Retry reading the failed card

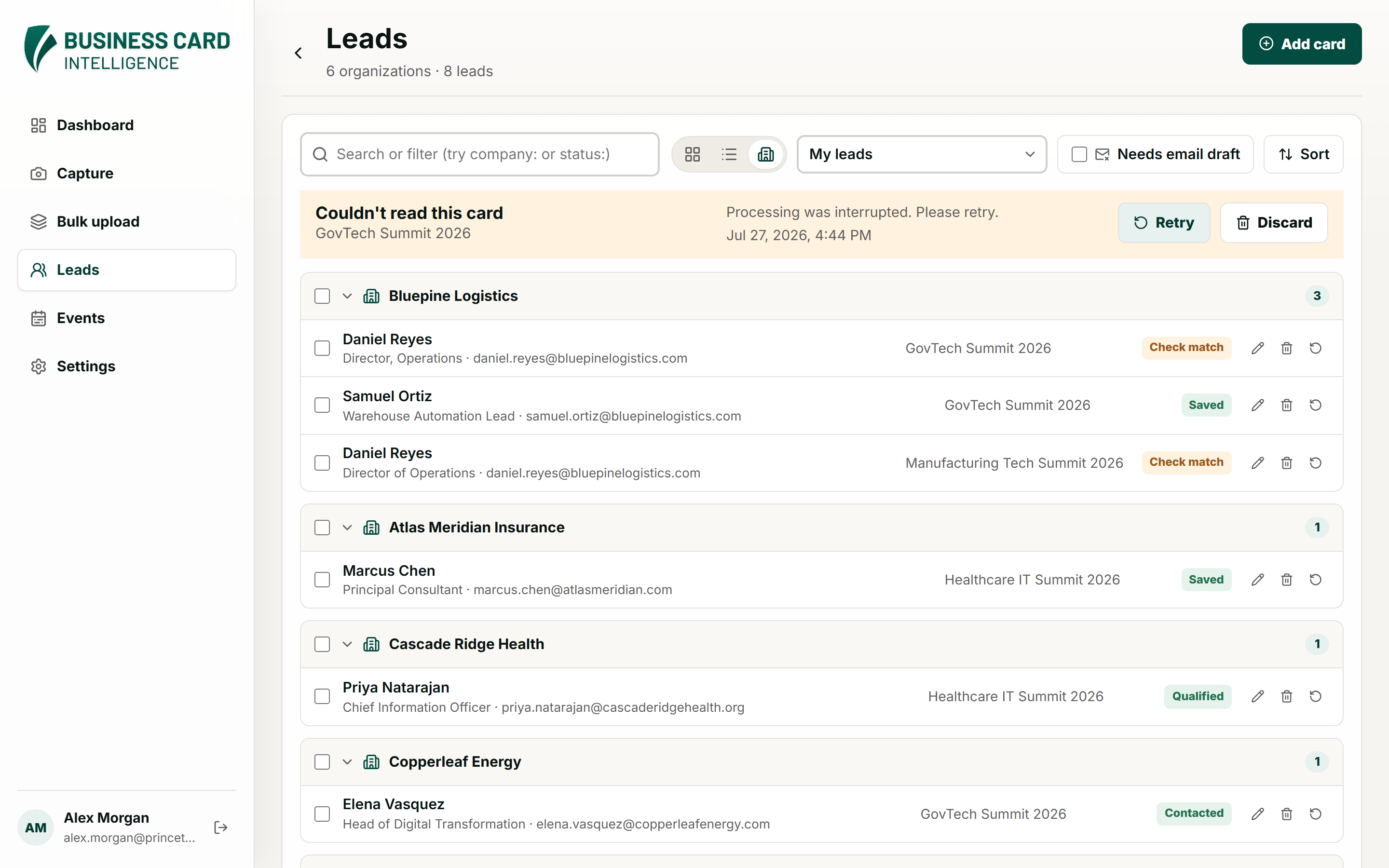click(1164, 223)
